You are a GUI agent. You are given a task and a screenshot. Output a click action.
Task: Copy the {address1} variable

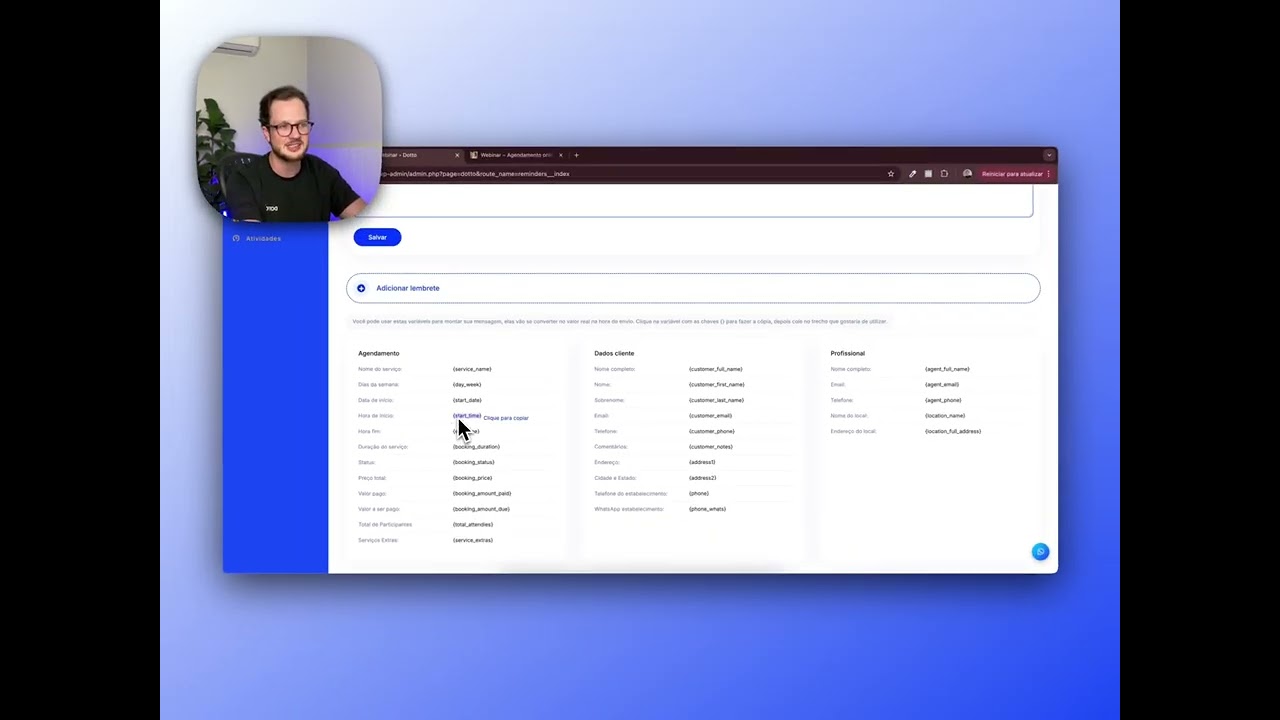pos(702,462)
